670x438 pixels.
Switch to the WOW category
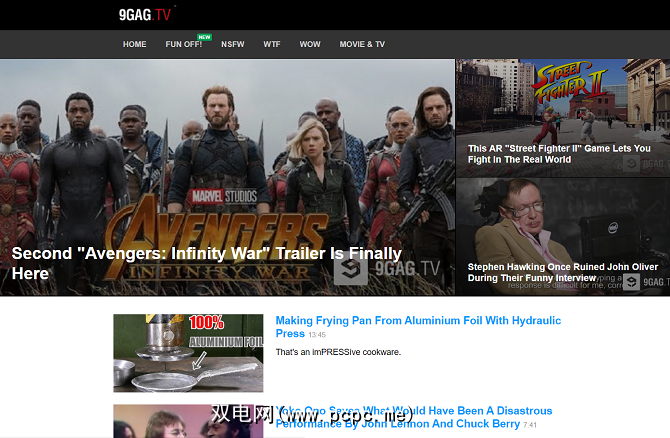(x=310, y=44)
